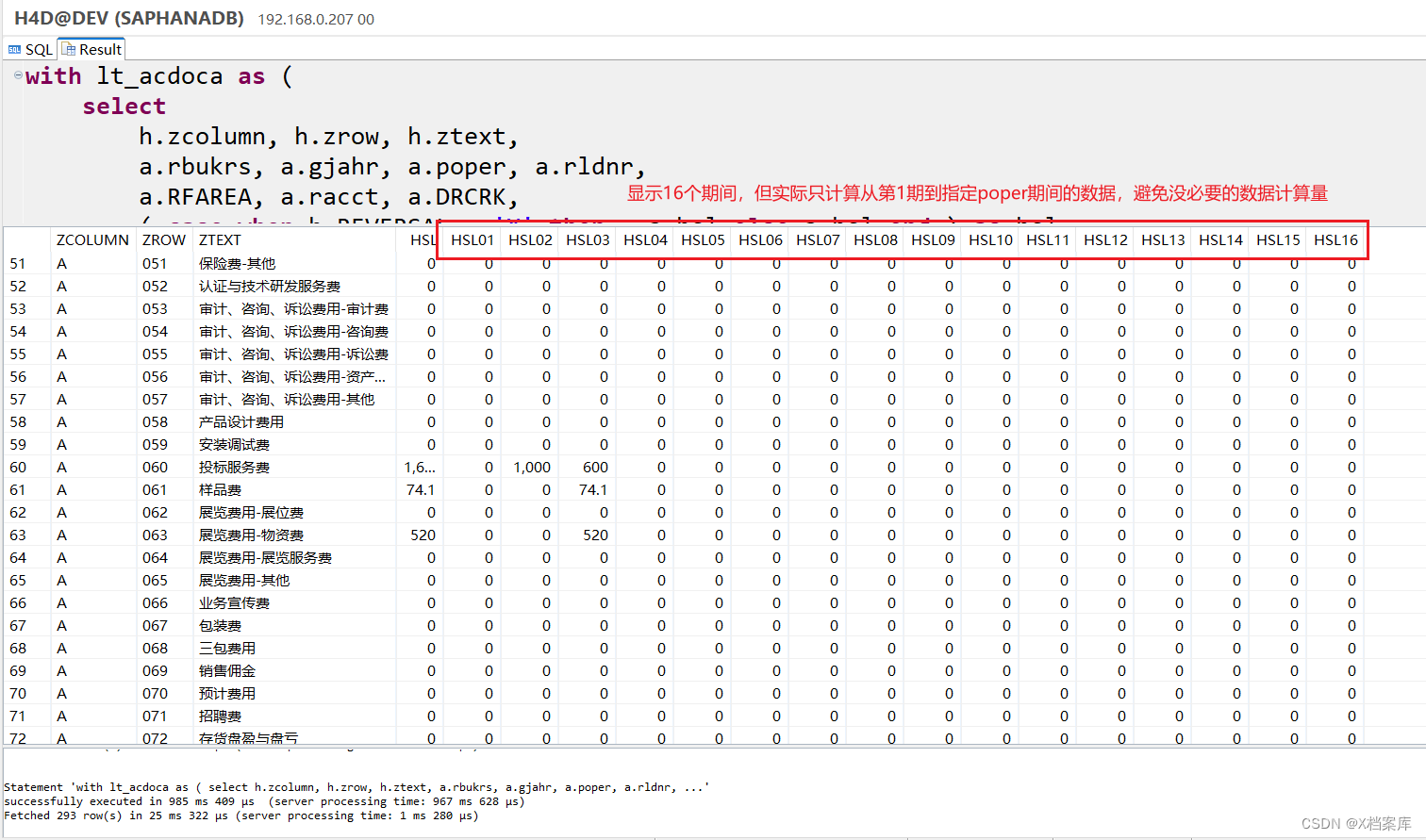Click the 'successfully executed' log line
This screenshot has width=1426, height=840.
coord(264,801)
